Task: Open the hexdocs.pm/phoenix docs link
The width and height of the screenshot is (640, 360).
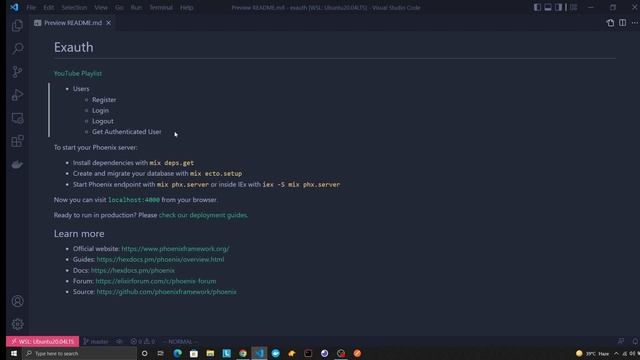Action: [x=133, y=270]
